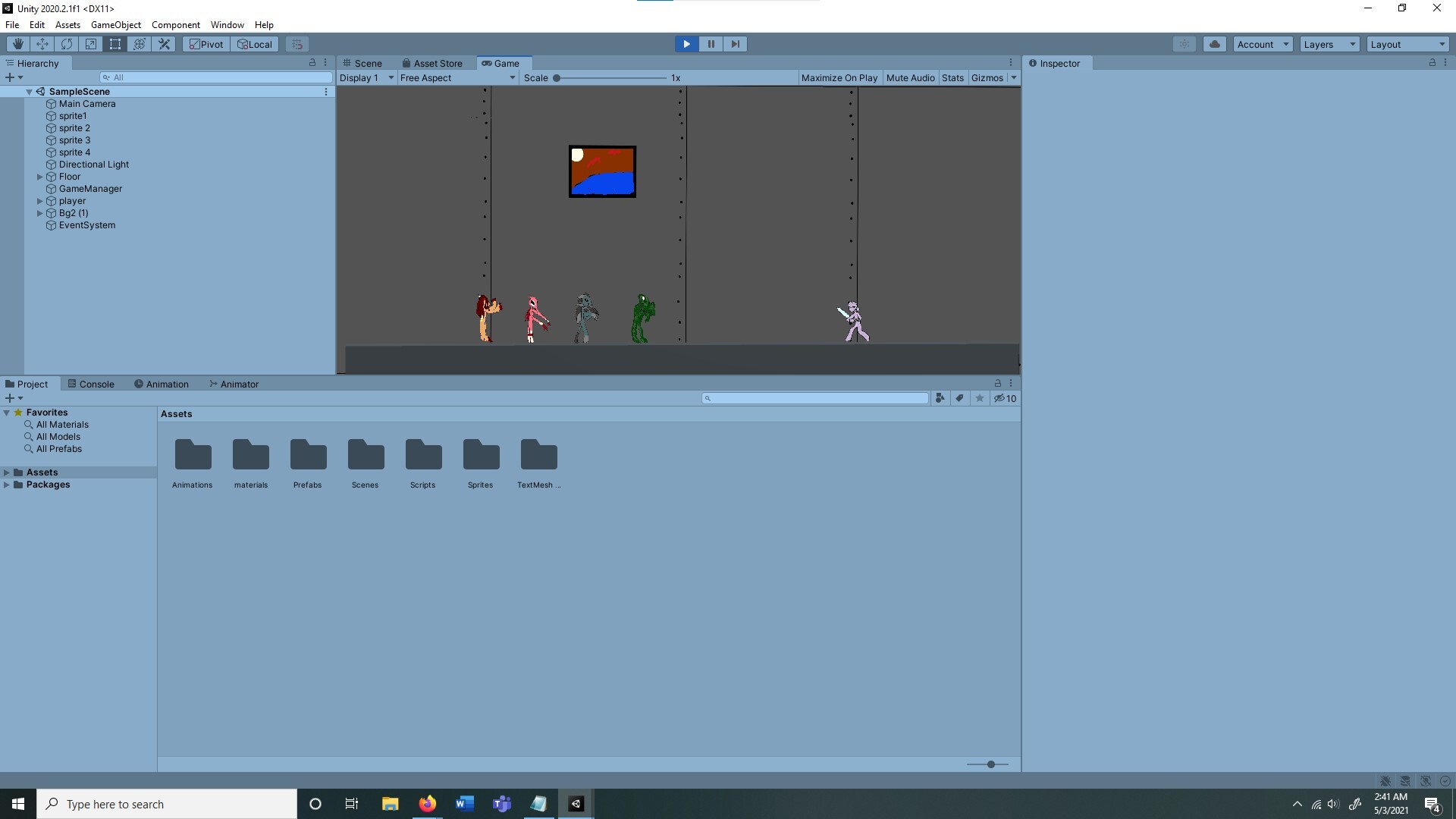Toggle Maximize On Play
This screenshot has height=819, width=1456.
coord(839,77)
